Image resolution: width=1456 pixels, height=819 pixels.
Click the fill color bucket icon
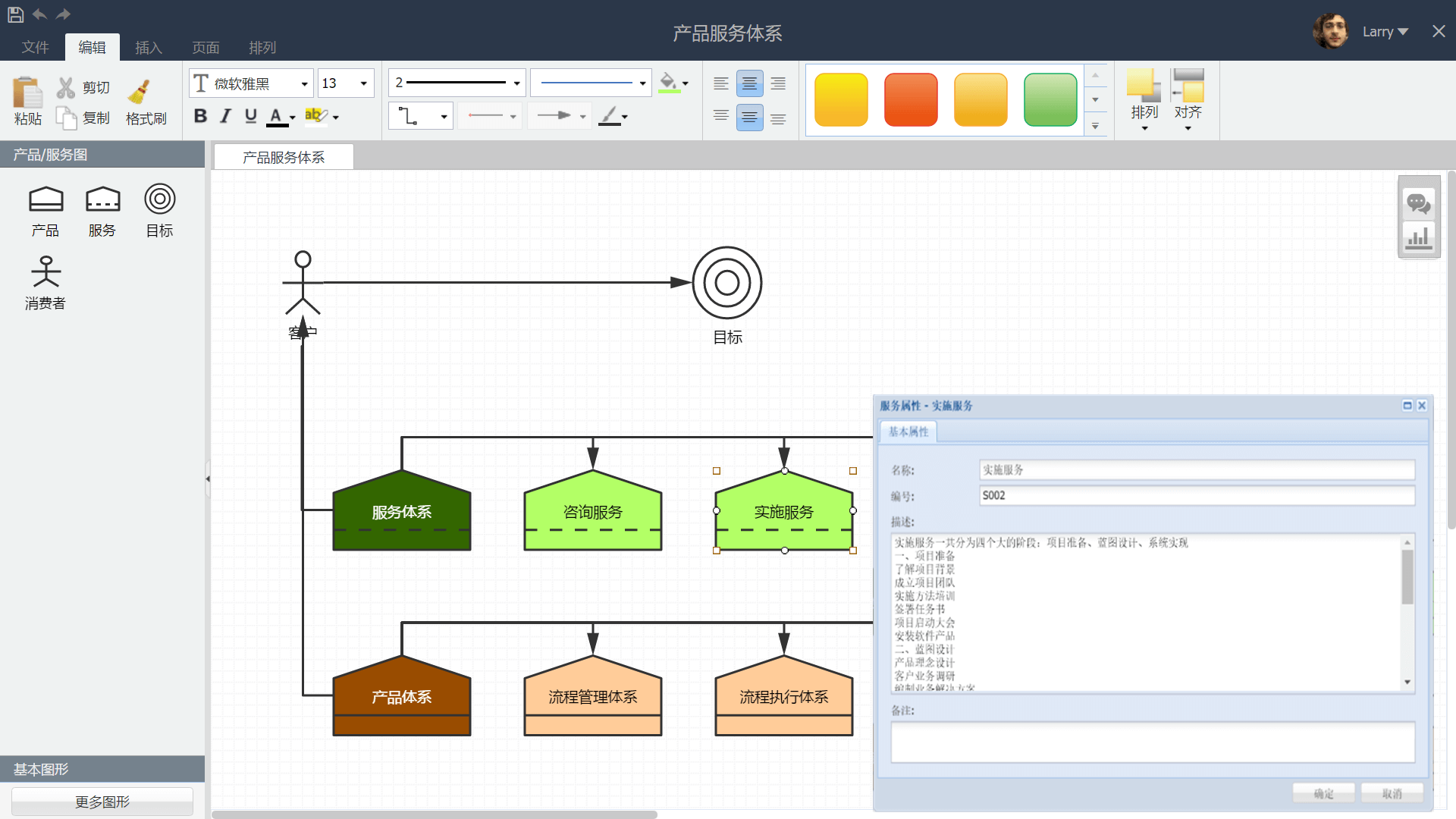pyautogui.click(x=668, y=82)
